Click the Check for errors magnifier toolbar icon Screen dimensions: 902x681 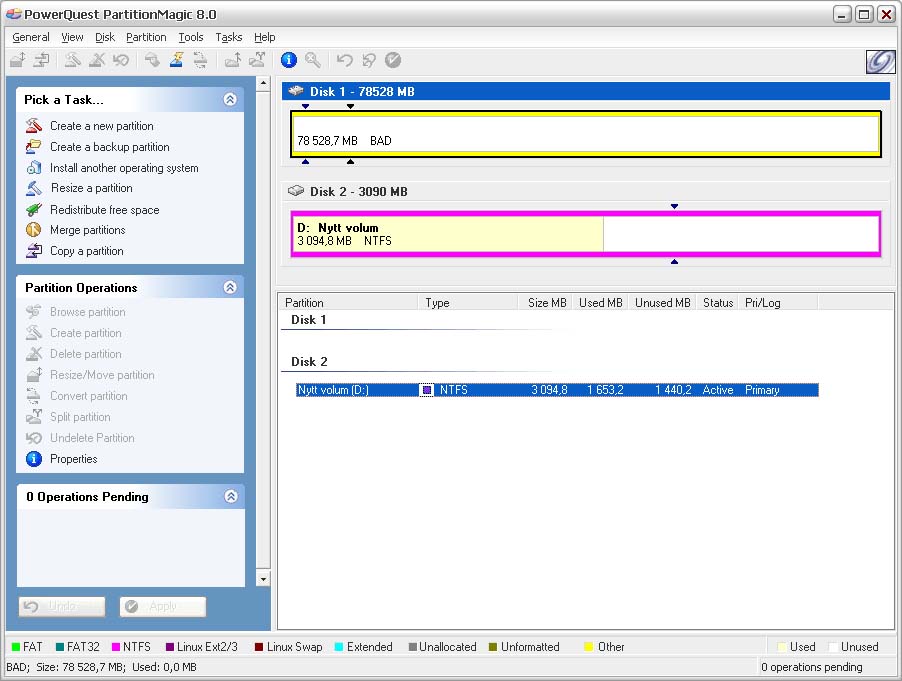[x=313, y=59]
